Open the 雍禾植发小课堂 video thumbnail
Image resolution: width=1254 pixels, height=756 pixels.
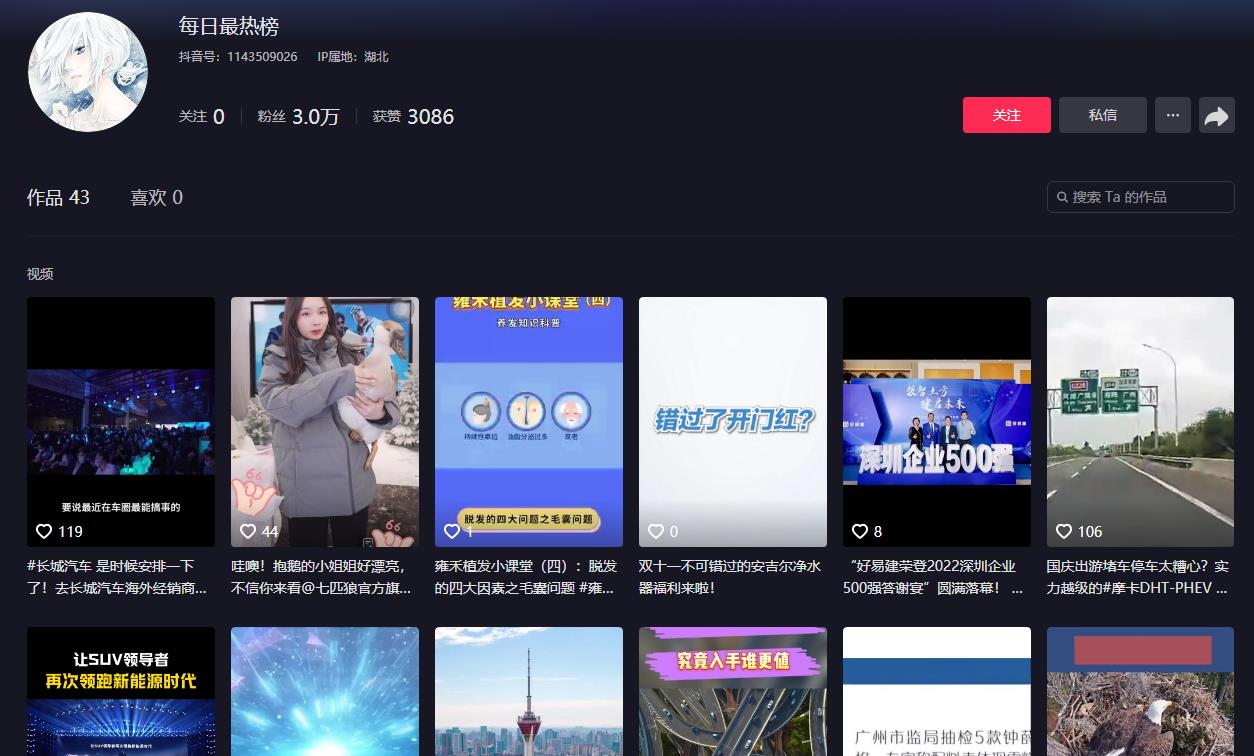tap(529, 421)
